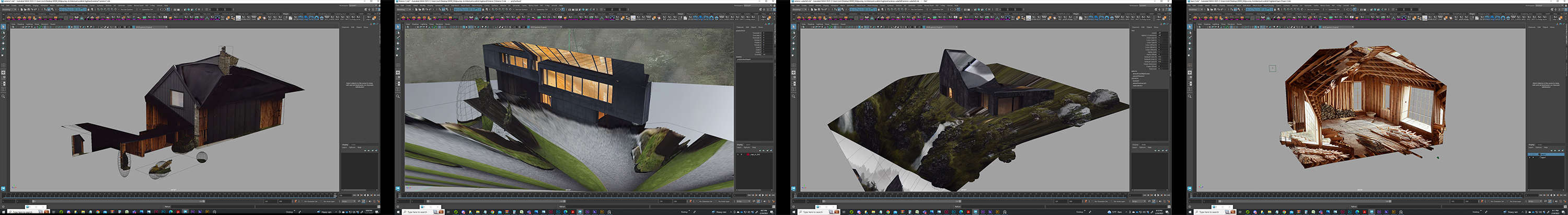Select the arrow Select tool in the leftmost Maya window
Viewport: 1568px width, 215px height.
pos(3,27)
